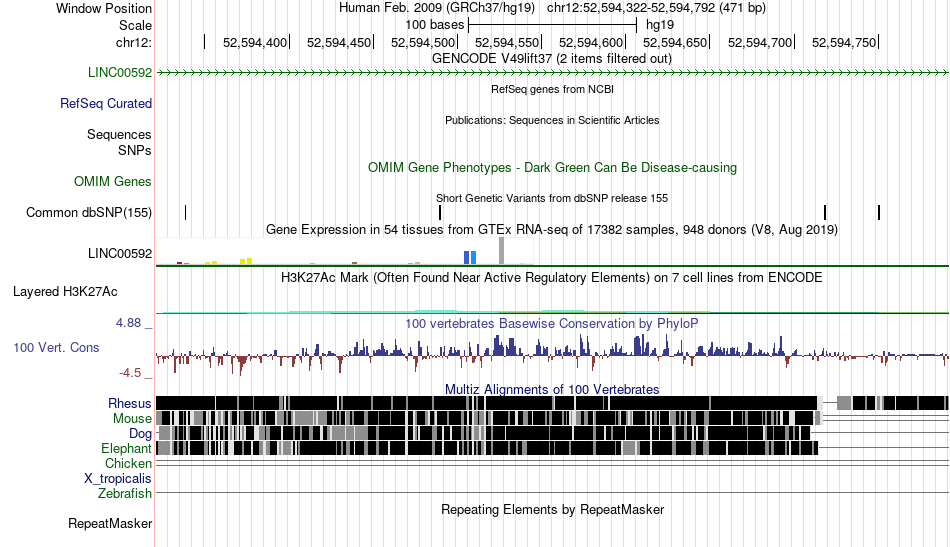Select the Rhesus alignment row label
Viewport: 950px width, 547px height.
(x=130, y=404)
